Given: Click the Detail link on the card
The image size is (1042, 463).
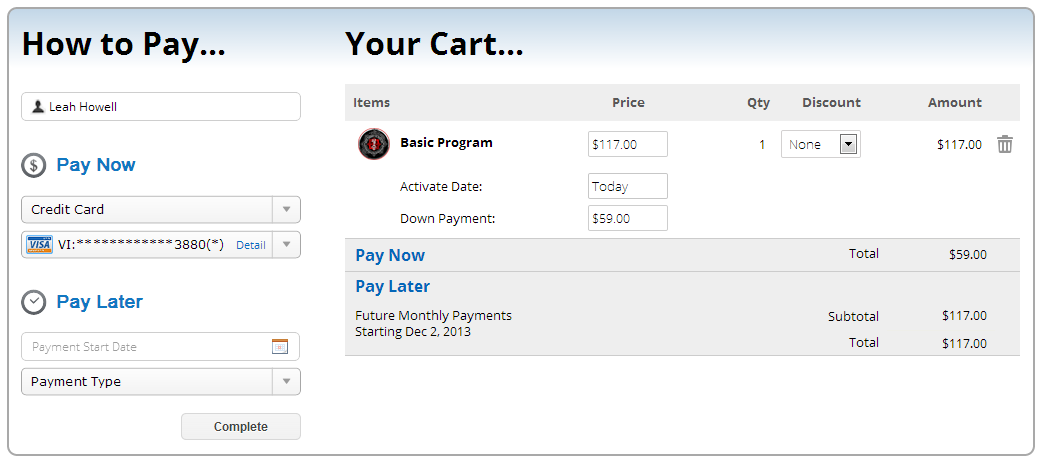Looking at the screenshot, I should [x=251, y=245].
